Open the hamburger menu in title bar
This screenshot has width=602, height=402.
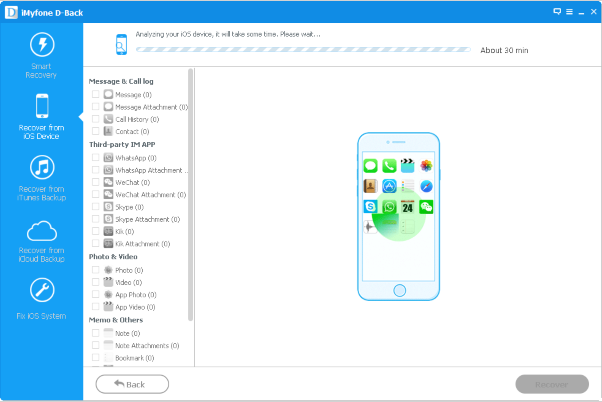(569, 12)
